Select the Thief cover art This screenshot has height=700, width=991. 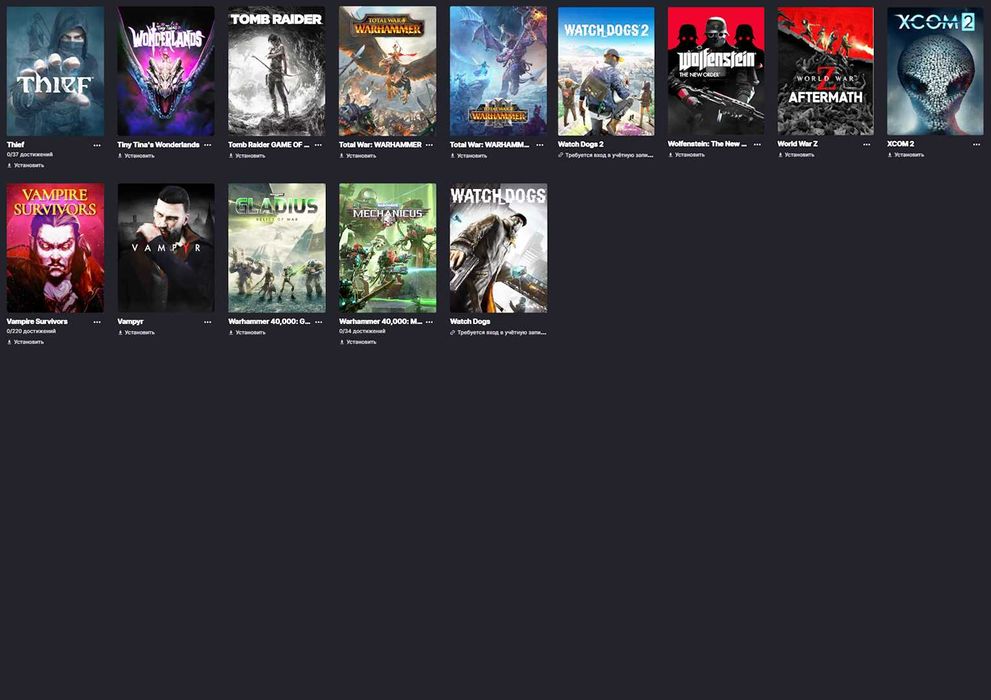click(x=55, y=71)
